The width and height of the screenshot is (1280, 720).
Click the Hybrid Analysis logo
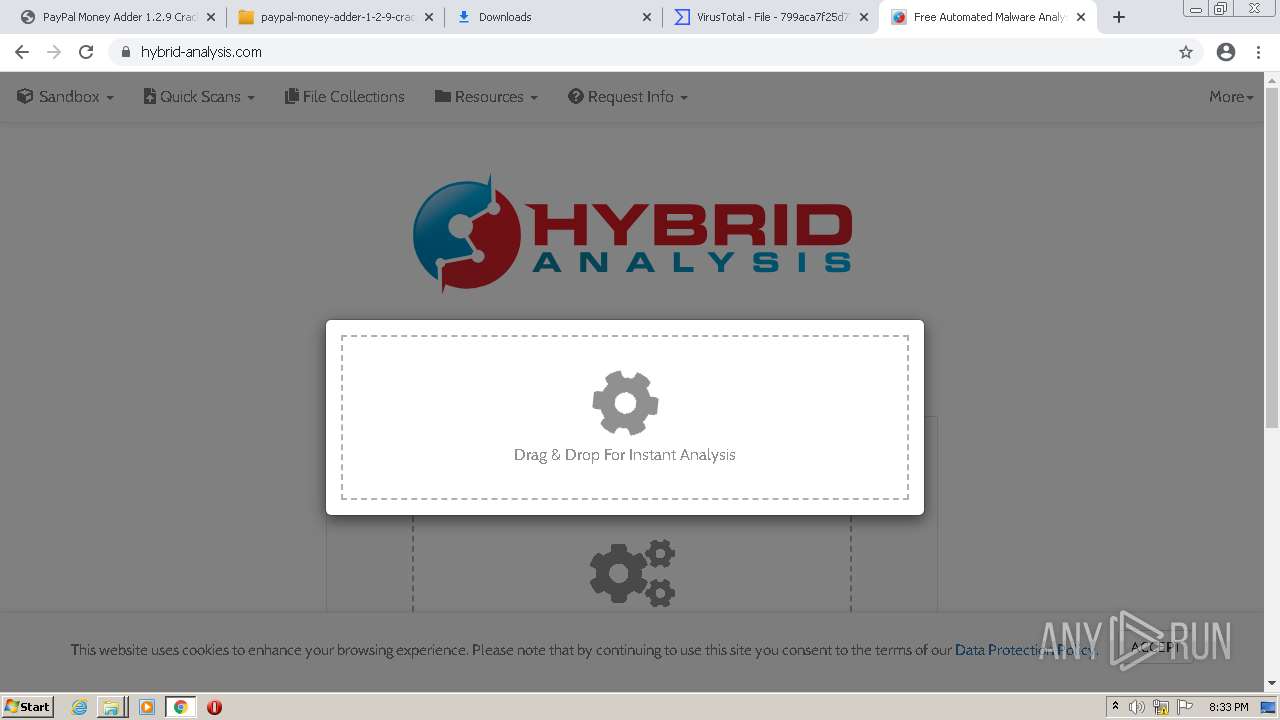(632, 234)
